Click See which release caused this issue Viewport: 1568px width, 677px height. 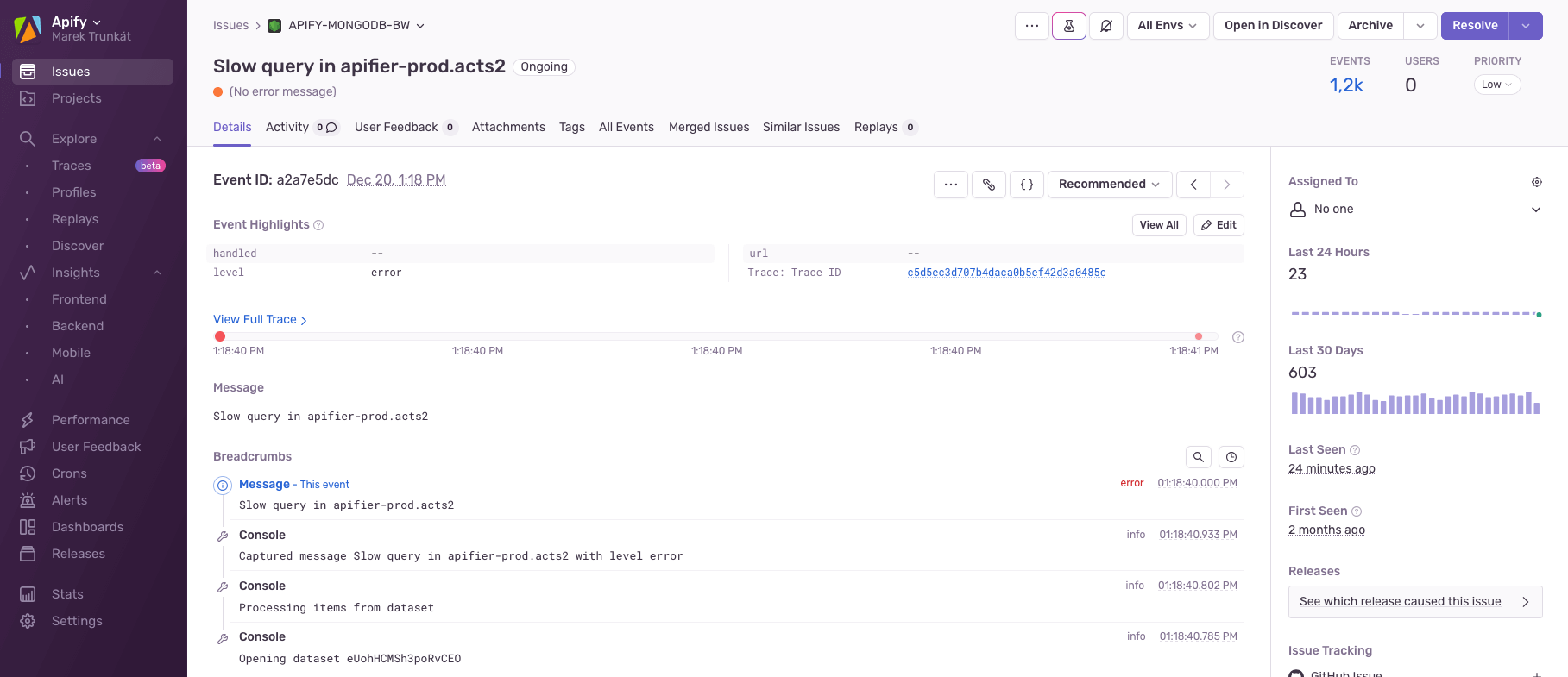pos(1415,602)
